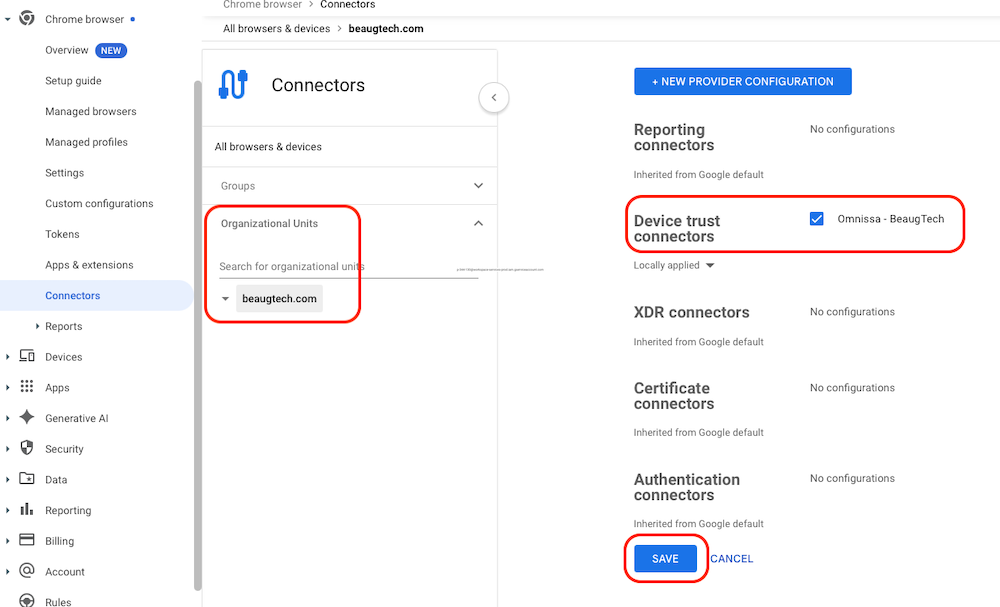Go to Apps & extensions page
This screenshot has width=1000, height=607.
click(x=89, y=265)
